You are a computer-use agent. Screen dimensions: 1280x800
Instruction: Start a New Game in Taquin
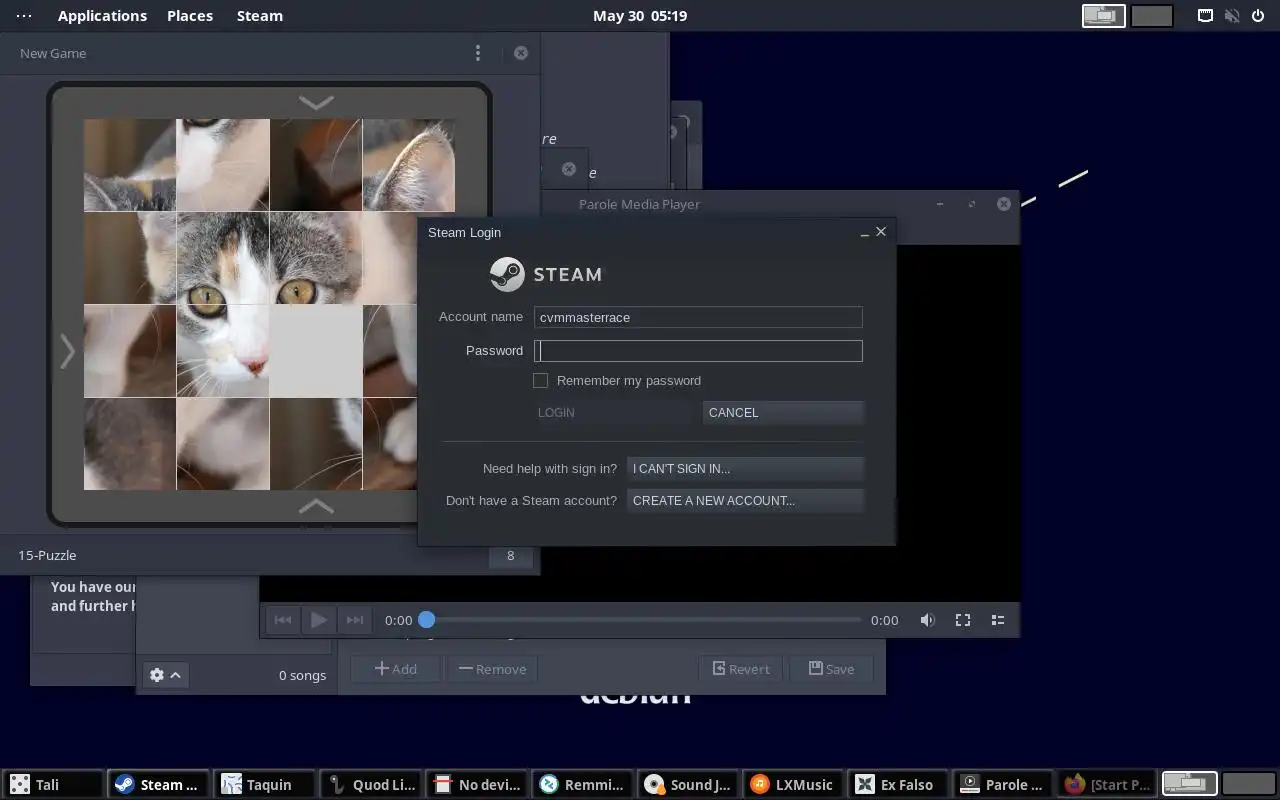click(x=53, y=53)
